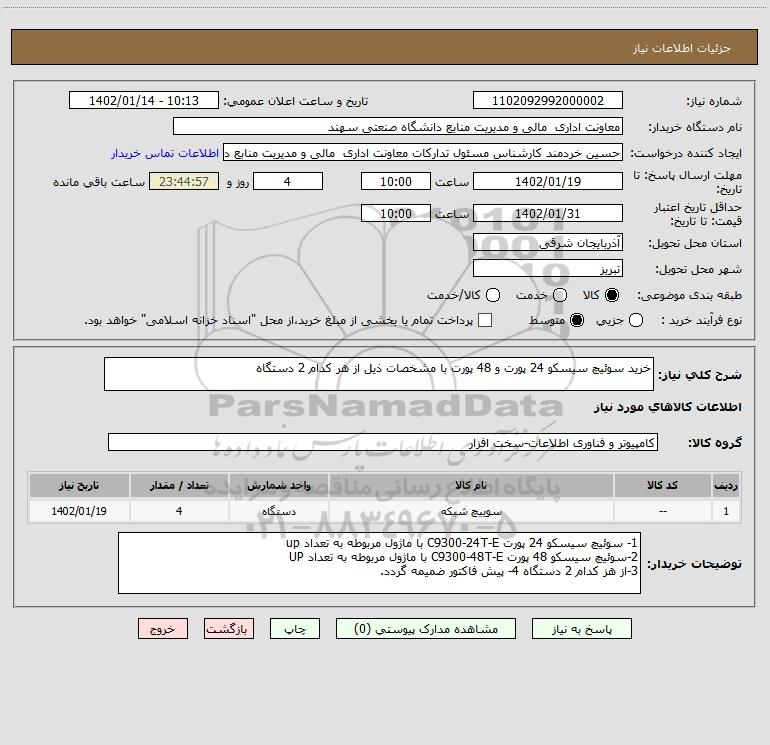Click the need number field 1102092992000002

click(548, 100)
